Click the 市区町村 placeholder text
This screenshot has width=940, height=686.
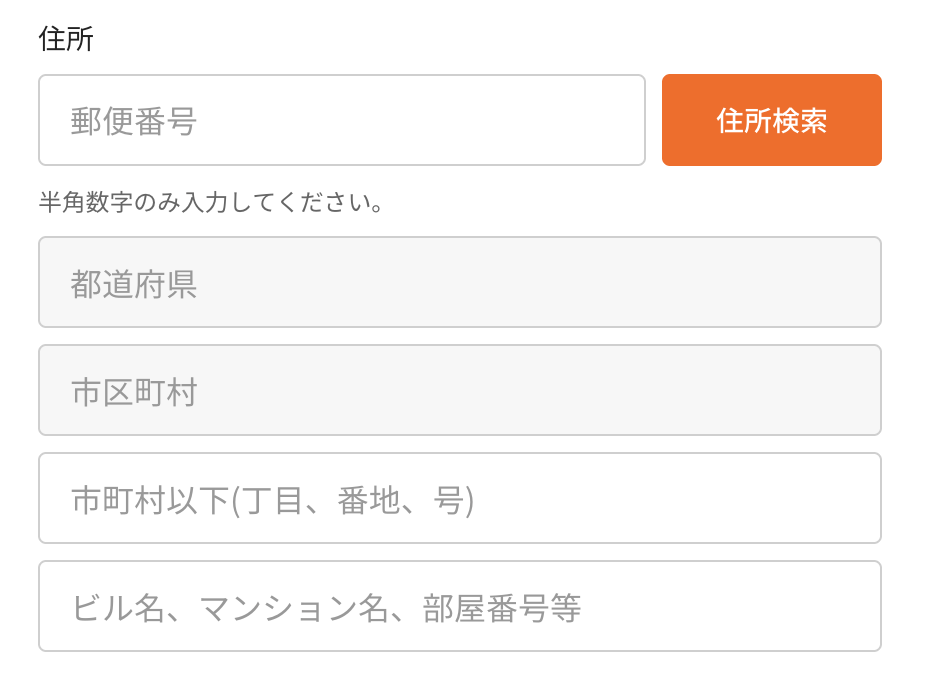[134, 392]
